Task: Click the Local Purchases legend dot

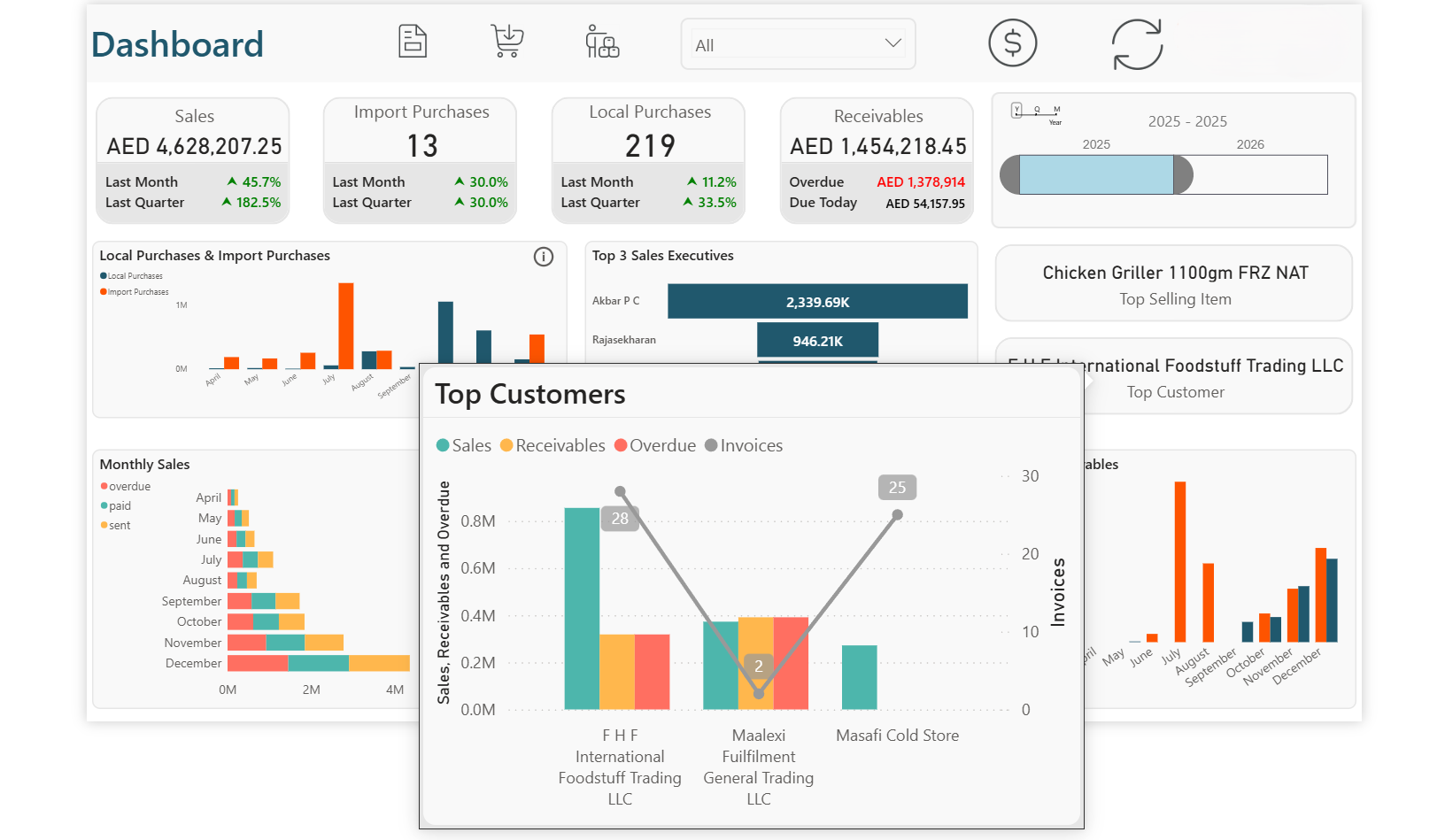Action: [103, 275]
